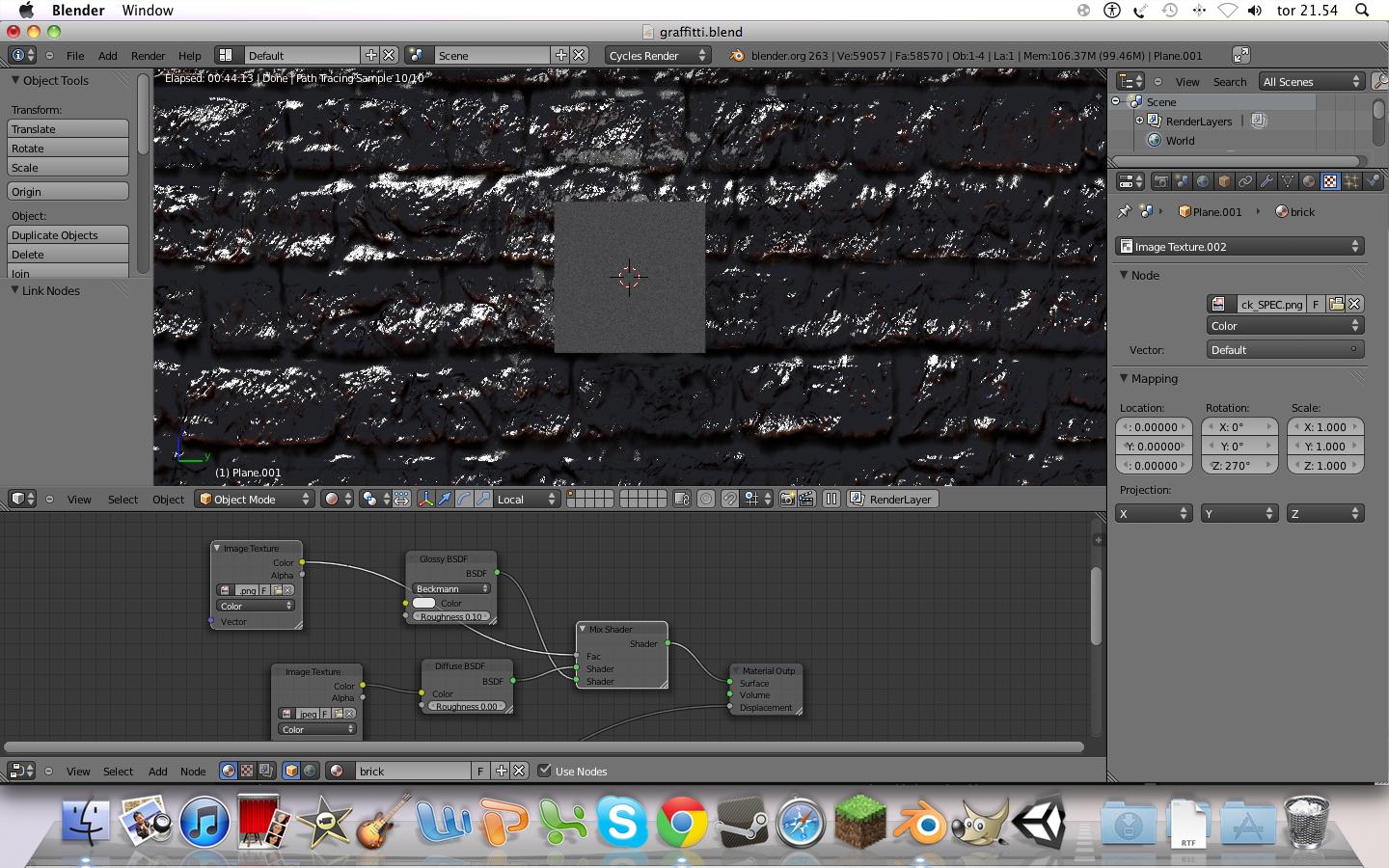1389x868 pixels.
Task: Open the World properties tab (globe icon)
Action: 1203,181
